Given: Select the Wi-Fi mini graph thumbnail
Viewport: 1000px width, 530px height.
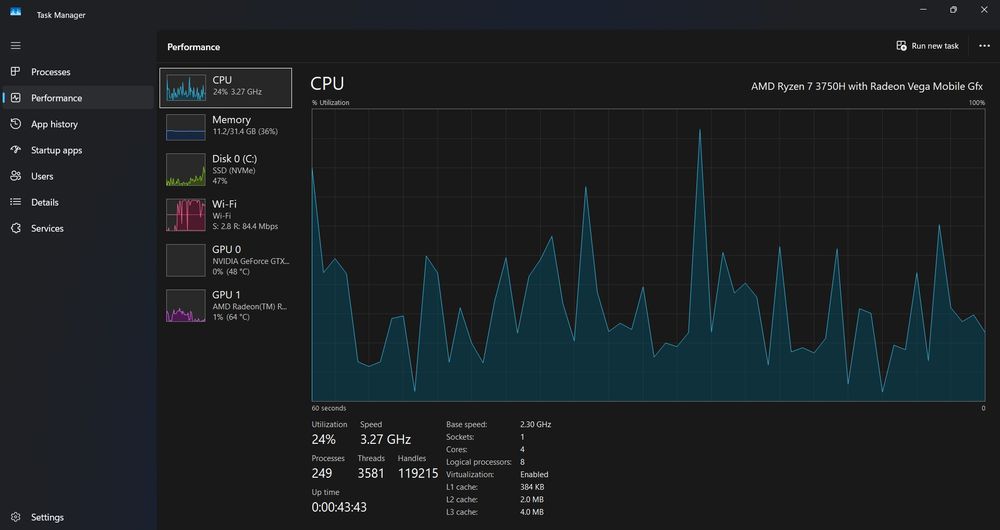Looking at the screenshot, I should pos(186,215).
